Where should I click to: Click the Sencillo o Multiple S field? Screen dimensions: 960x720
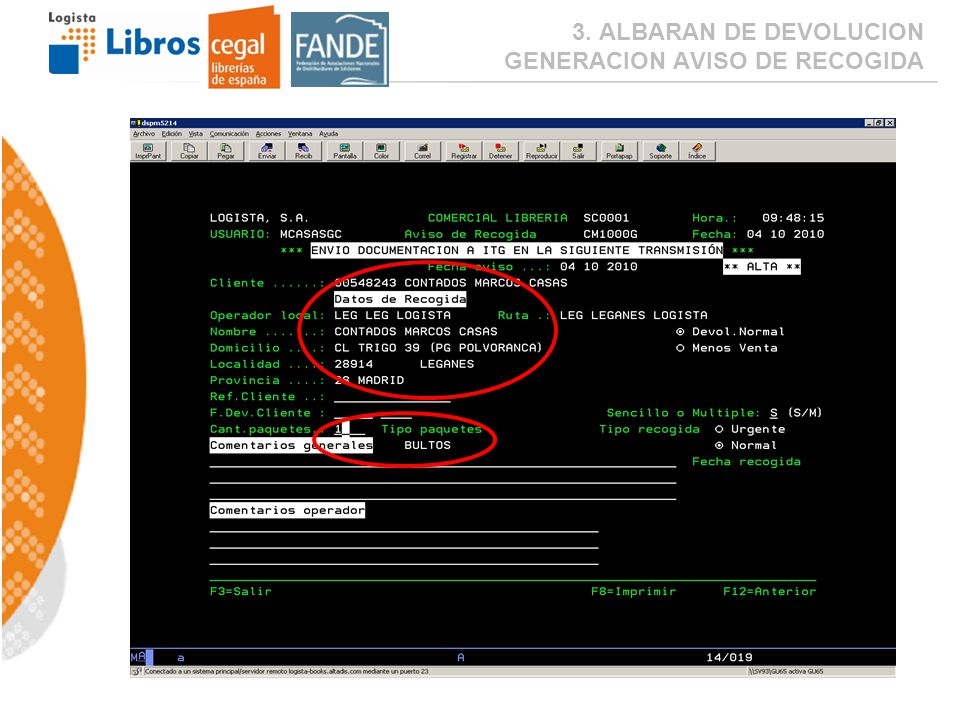(774, 413)
